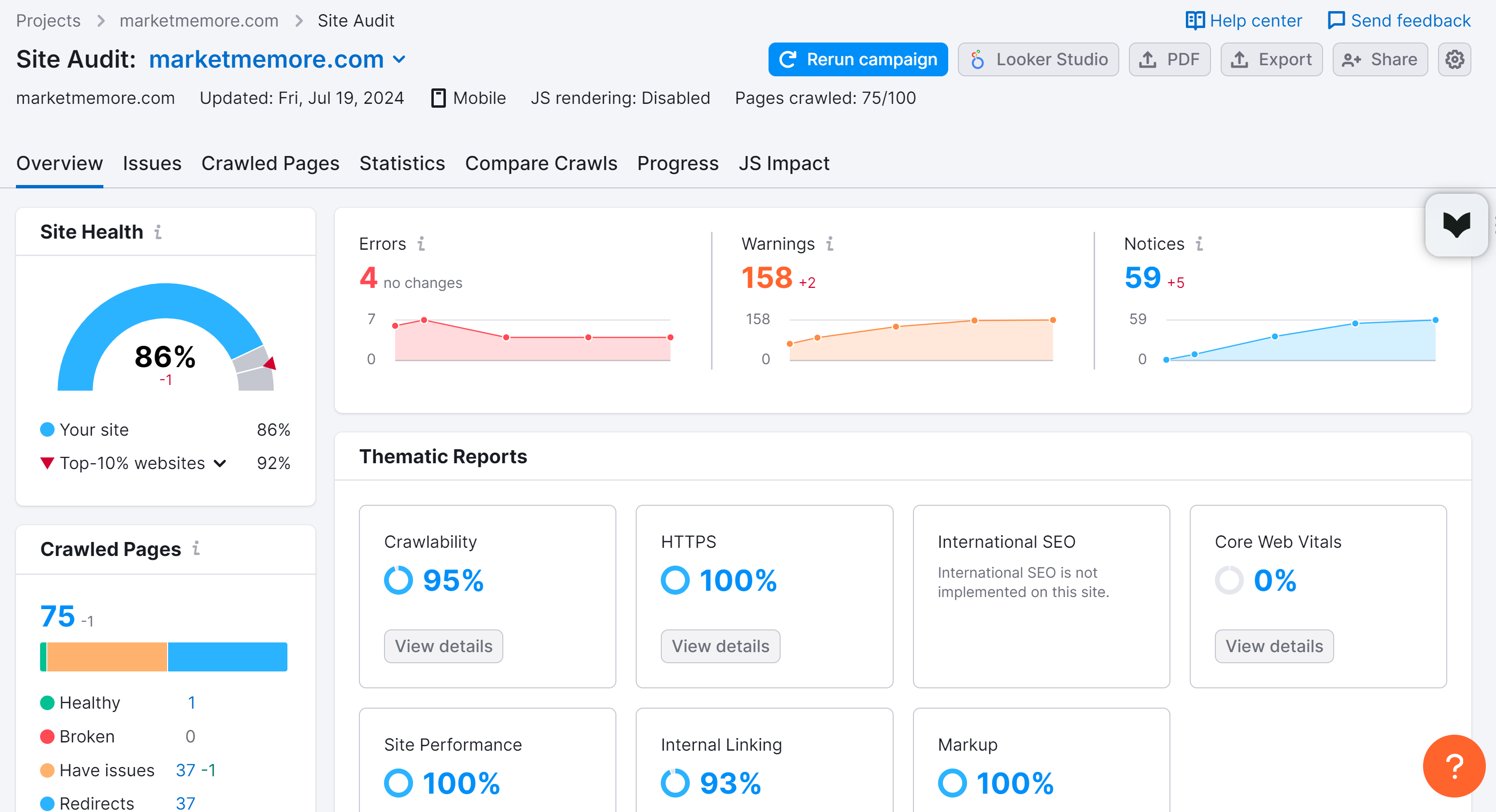Switch to the Overview tab
1496x812 pixels.
coord(59,164)
